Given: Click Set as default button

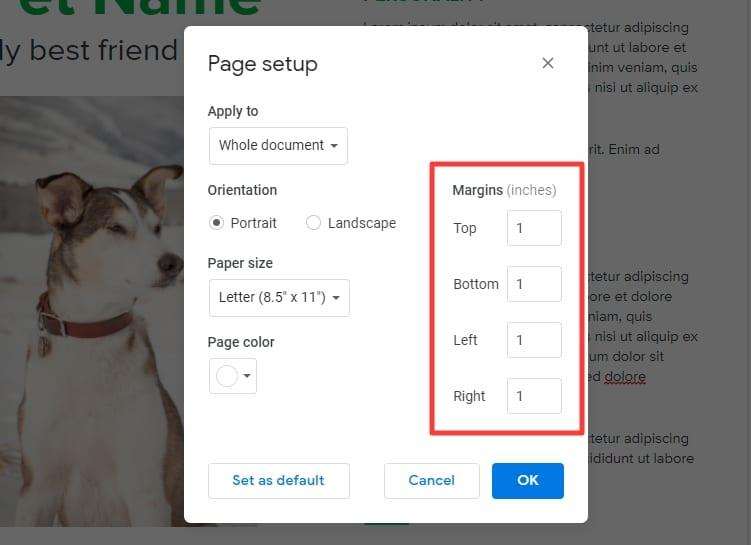Looking at the screenshot, I should (279, 480).
